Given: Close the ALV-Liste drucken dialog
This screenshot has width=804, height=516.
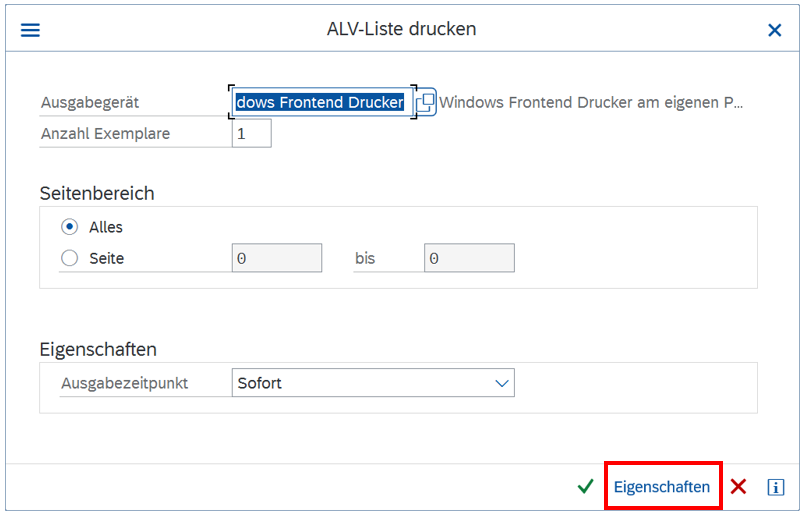Looking at the screenshot, I should [774, 30].
